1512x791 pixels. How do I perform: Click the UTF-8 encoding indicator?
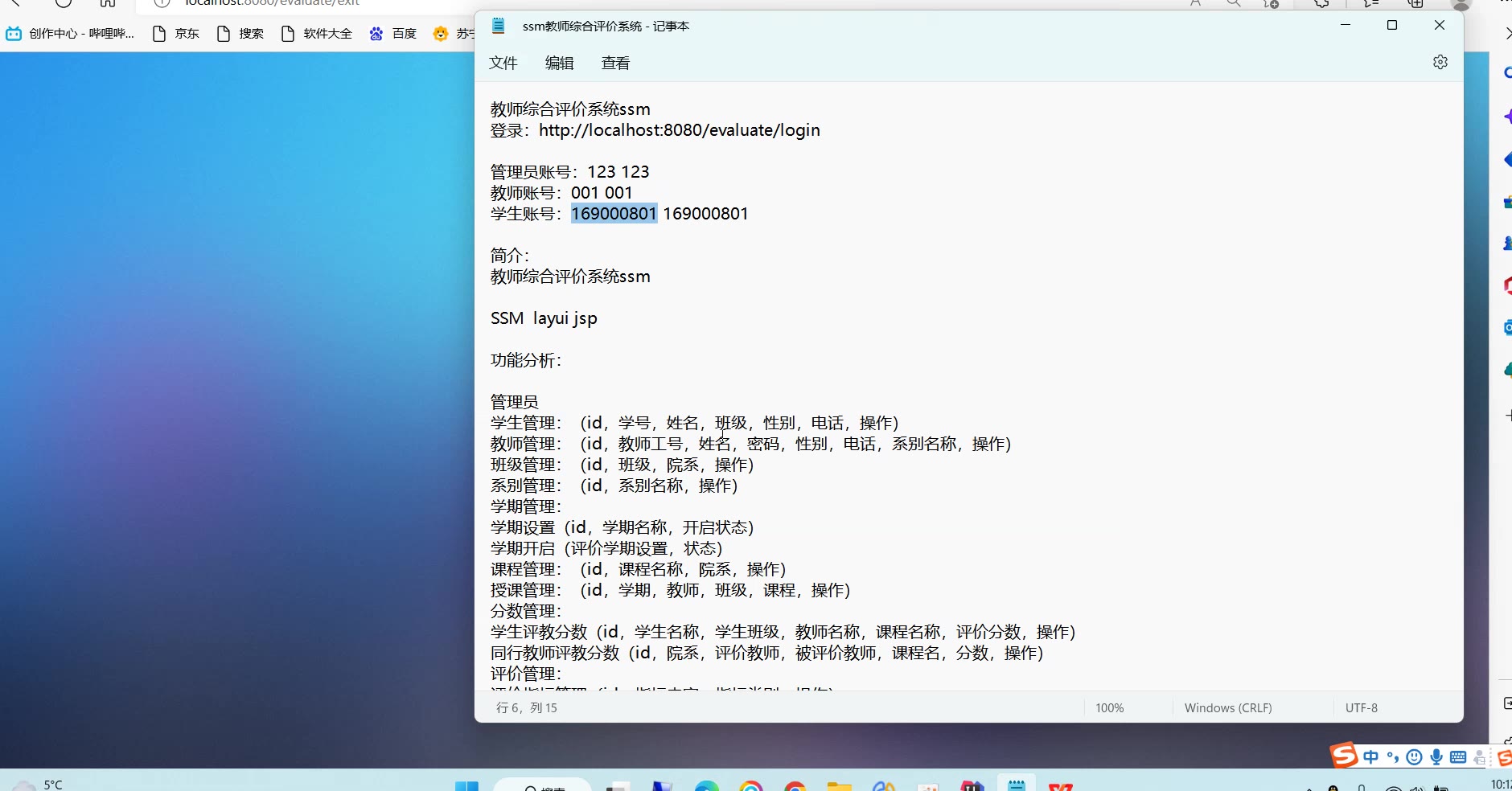[x=1361, y=708]
